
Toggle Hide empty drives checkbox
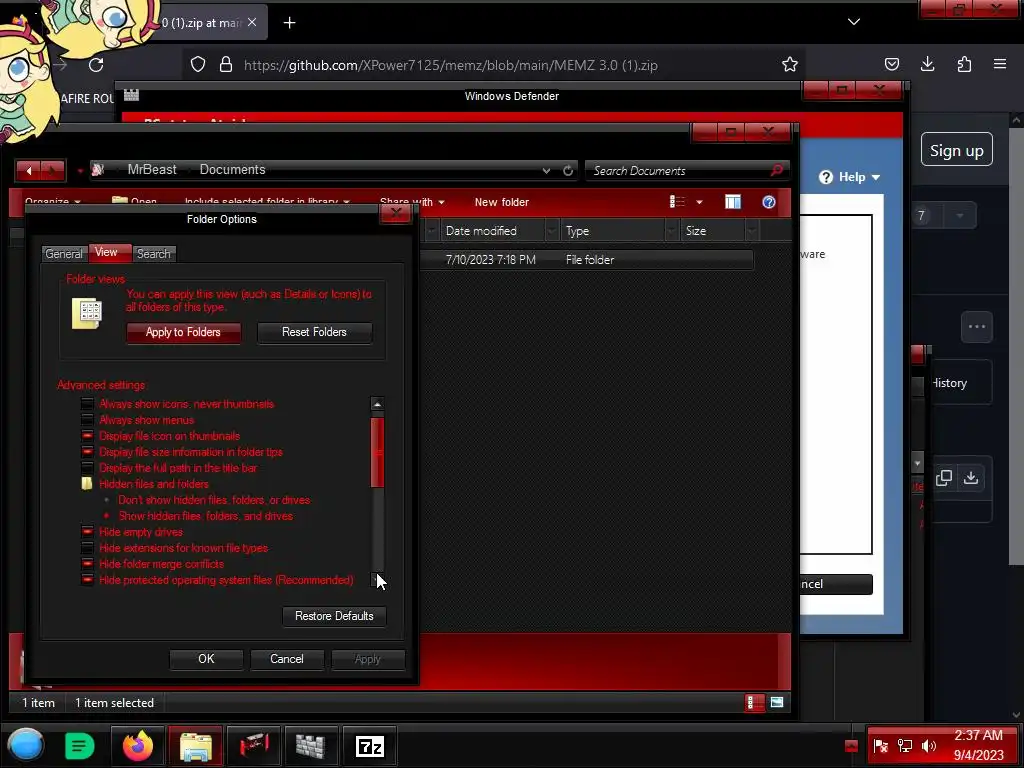tap(87, 532)
